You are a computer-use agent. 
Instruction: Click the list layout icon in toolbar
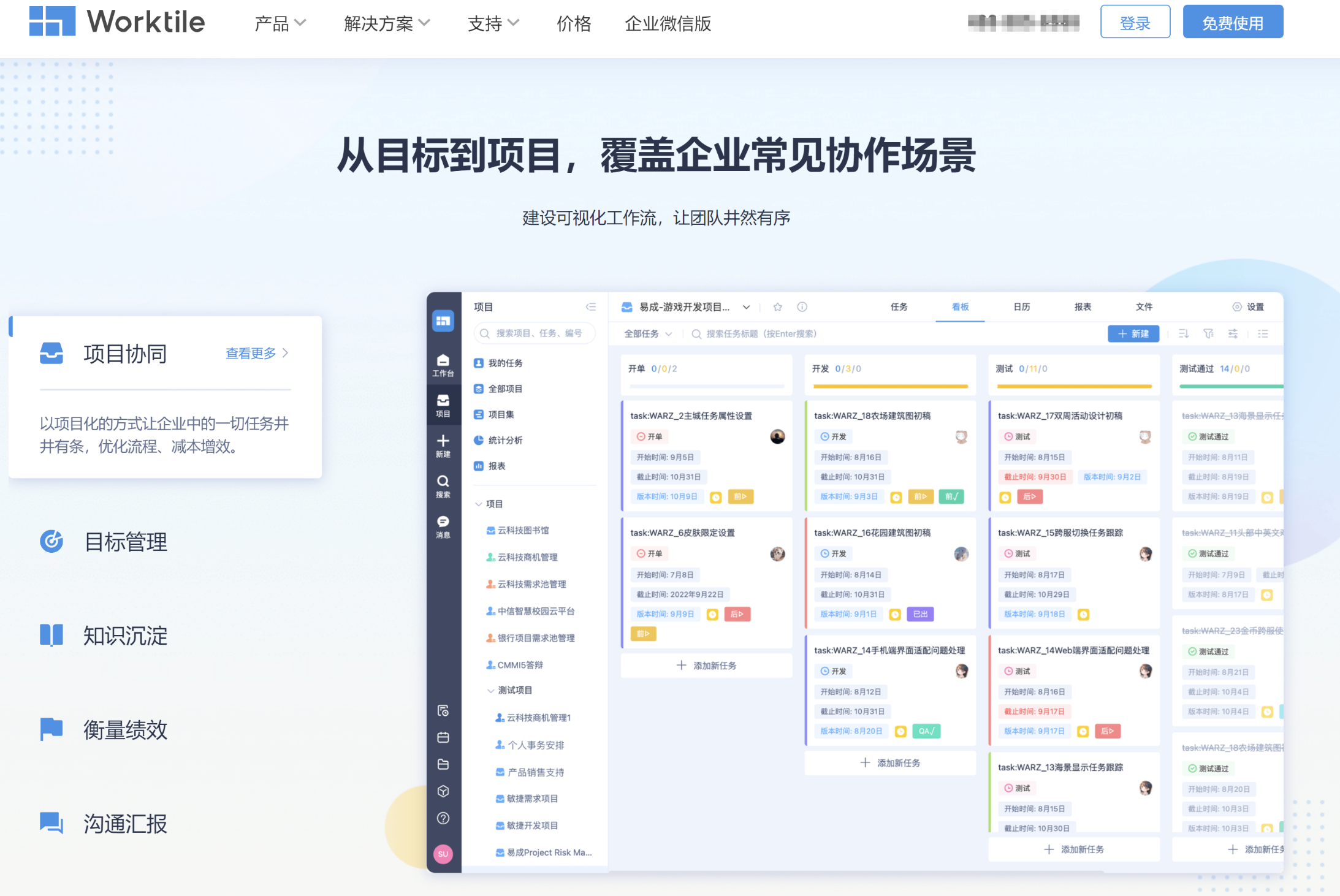coord(1263,333)
